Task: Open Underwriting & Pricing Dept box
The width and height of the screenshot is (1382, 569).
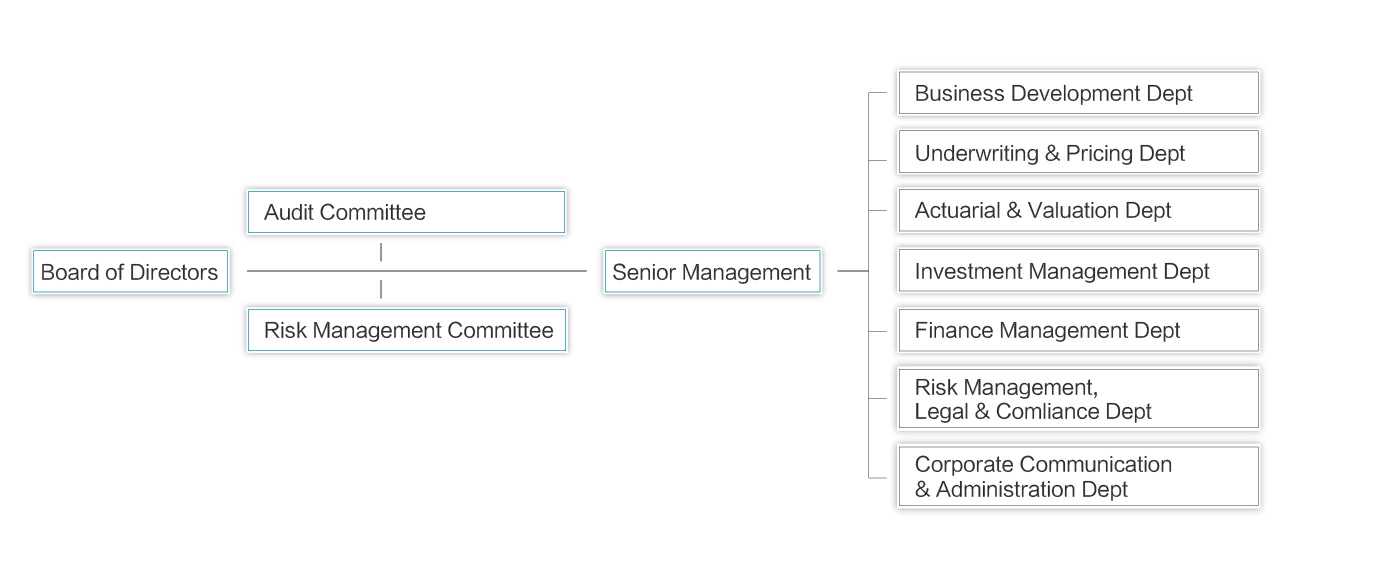Action: pyautogui.click(x=1078, y=153)
